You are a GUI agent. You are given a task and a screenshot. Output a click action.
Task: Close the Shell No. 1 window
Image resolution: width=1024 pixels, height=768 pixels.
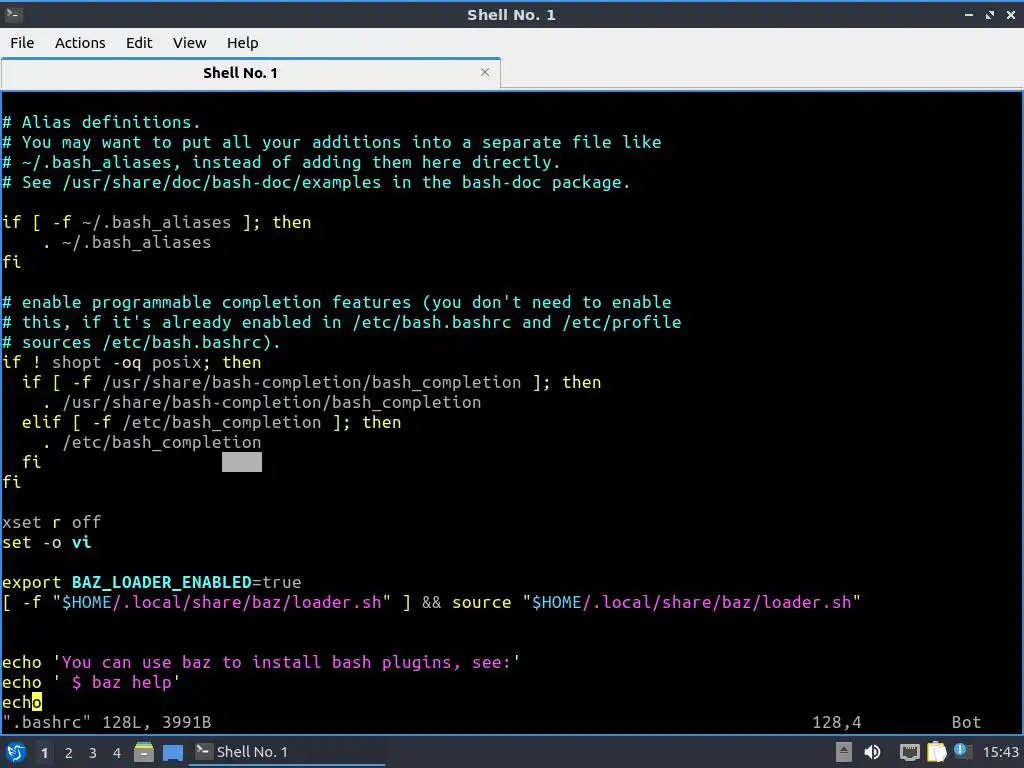[x=1010, y=14]
